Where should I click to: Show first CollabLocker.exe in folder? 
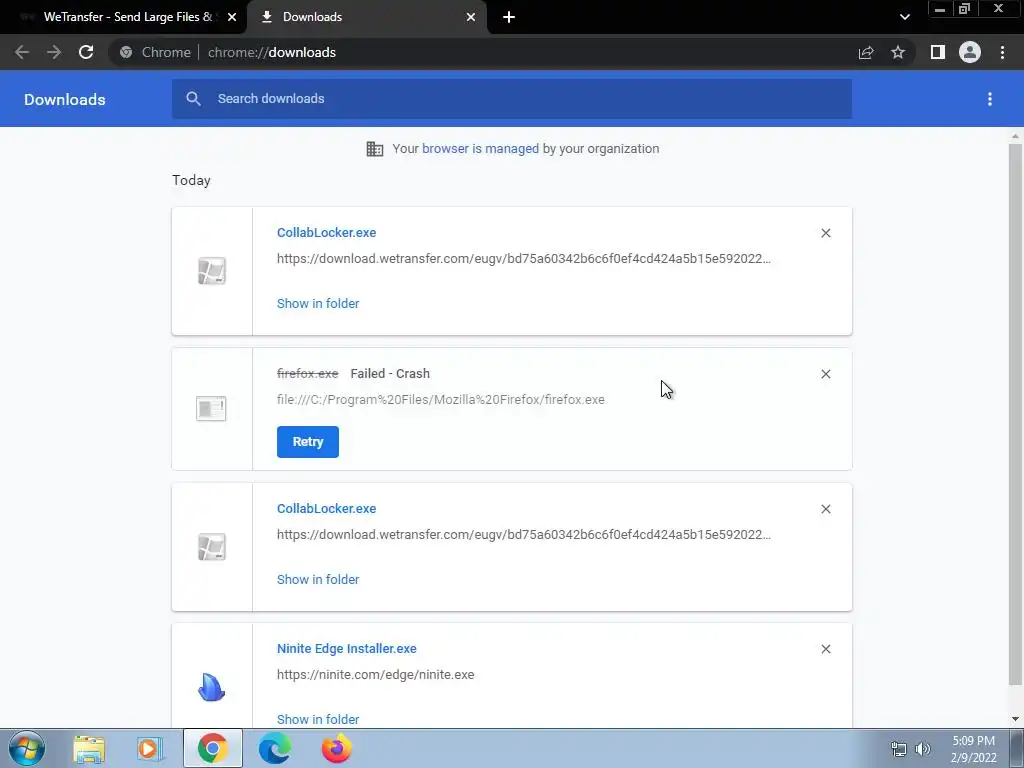point(318,304)
